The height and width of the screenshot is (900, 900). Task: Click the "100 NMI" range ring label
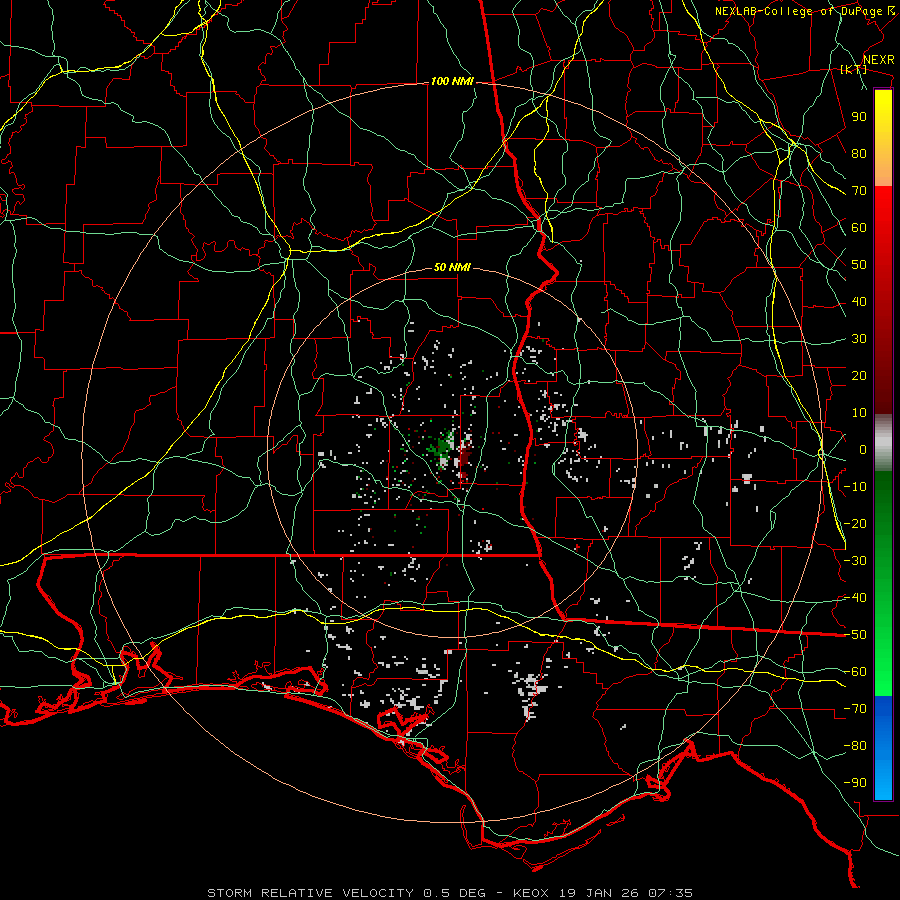pyautogui.click(x=452, y=82)
